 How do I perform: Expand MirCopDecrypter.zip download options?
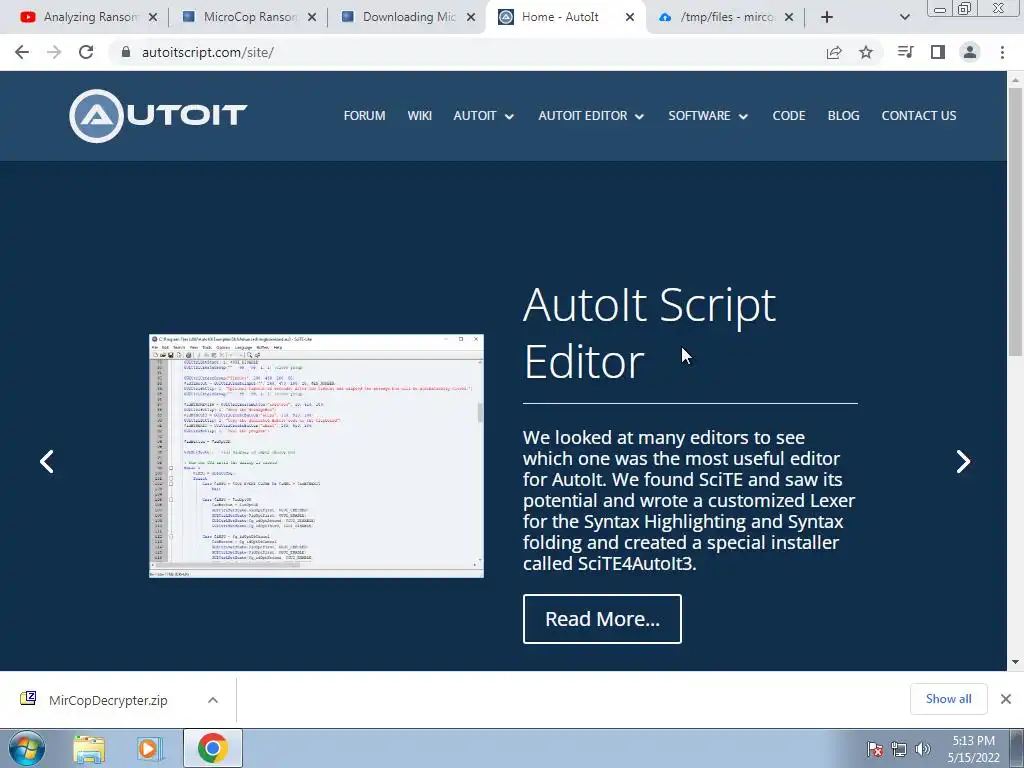coord(213,700)
